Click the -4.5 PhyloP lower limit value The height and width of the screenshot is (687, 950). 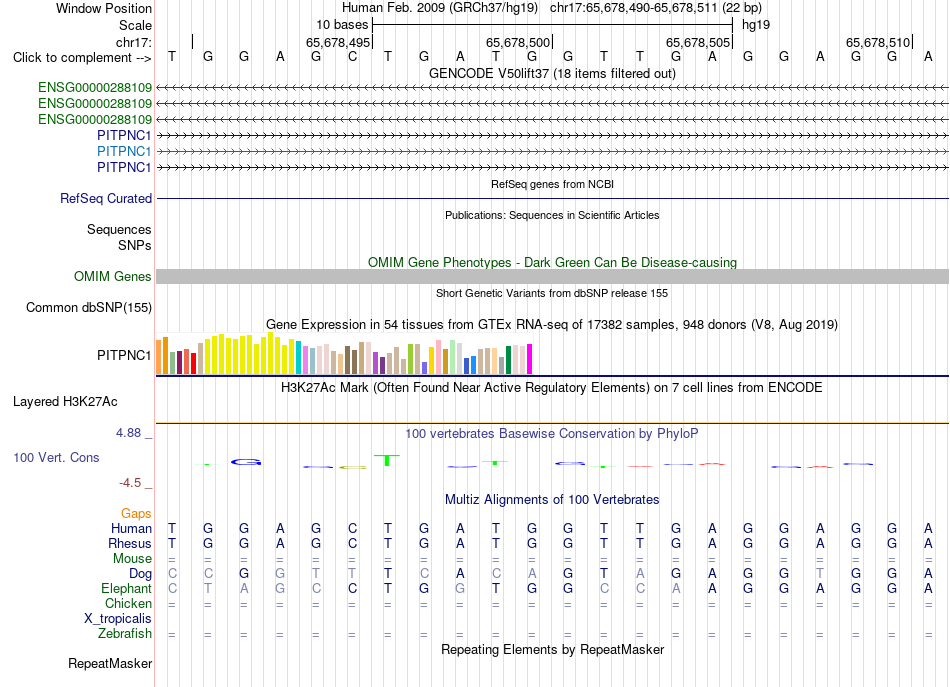tap(130, 483)
